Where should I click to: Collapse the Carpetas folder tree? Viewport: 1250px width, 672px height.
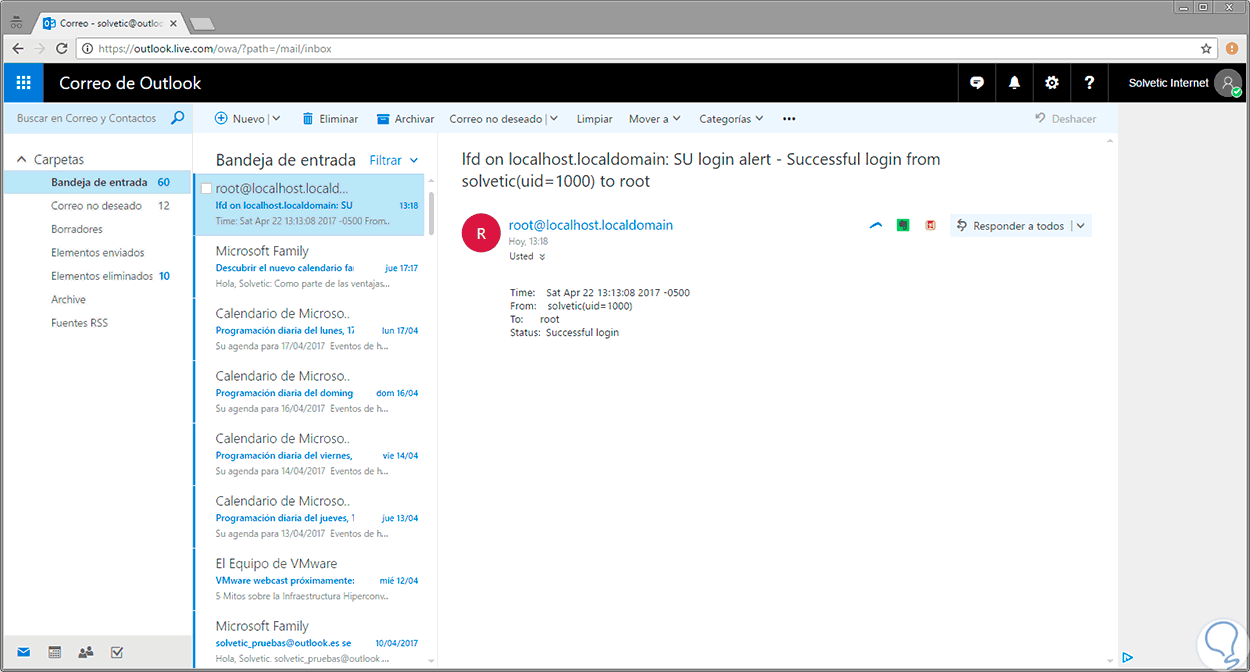(x=22, y=160)
